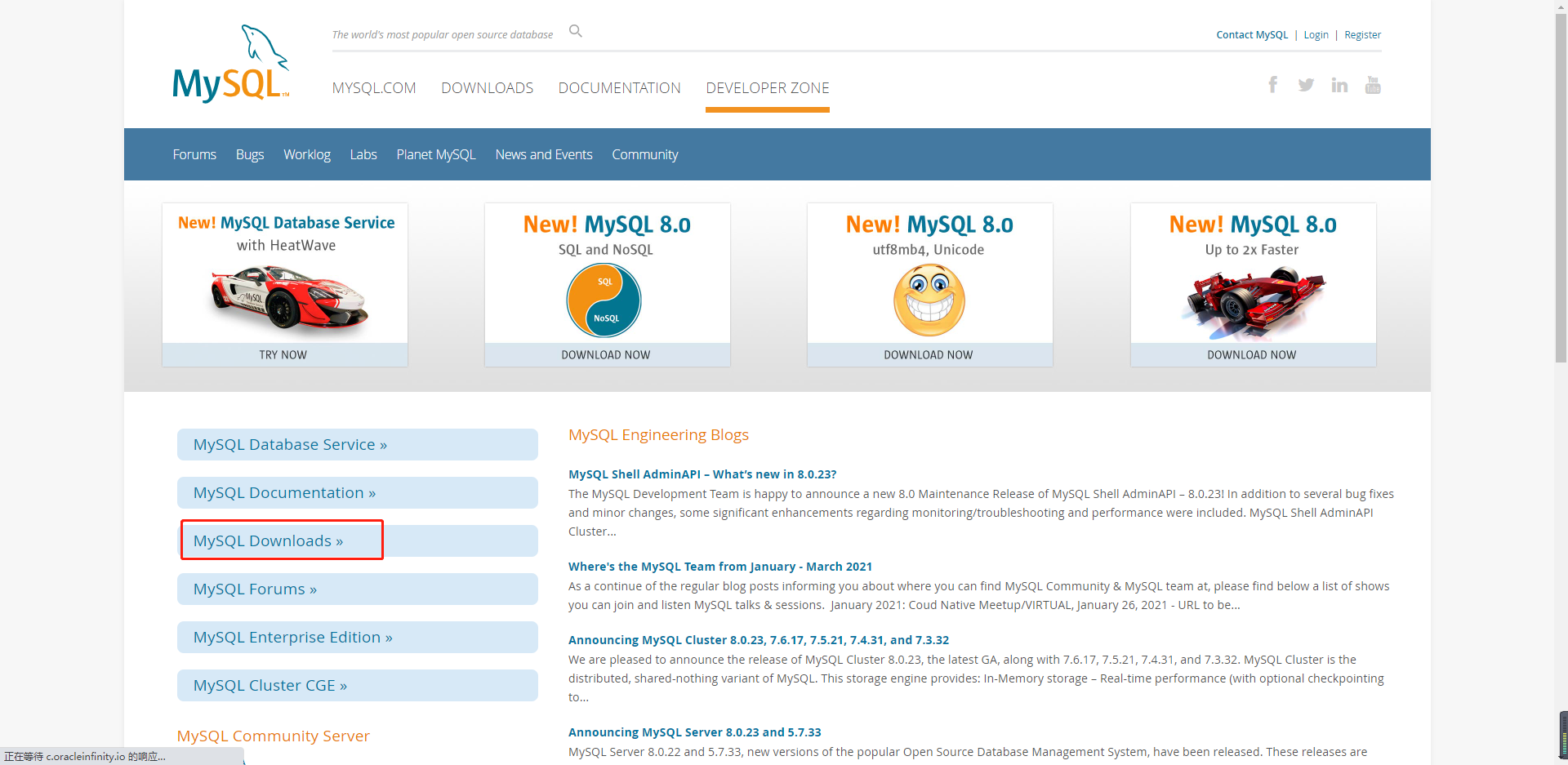The image size is (1568, 765).
Task: Switch to the DOWNLOADS tab
Action: (487, 87)
